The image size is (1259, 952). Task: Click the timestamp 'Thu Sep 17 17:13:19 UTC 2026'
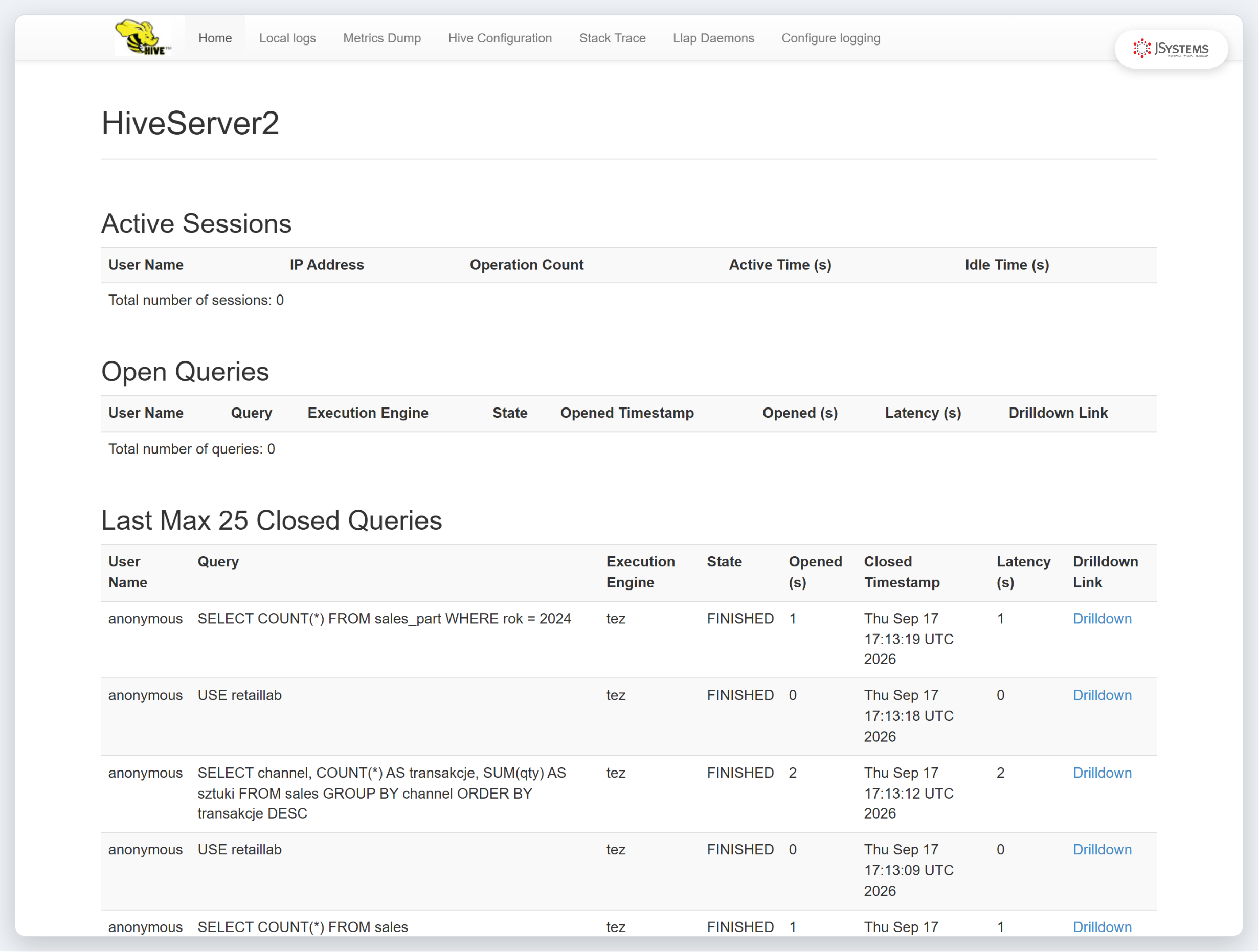908,639
